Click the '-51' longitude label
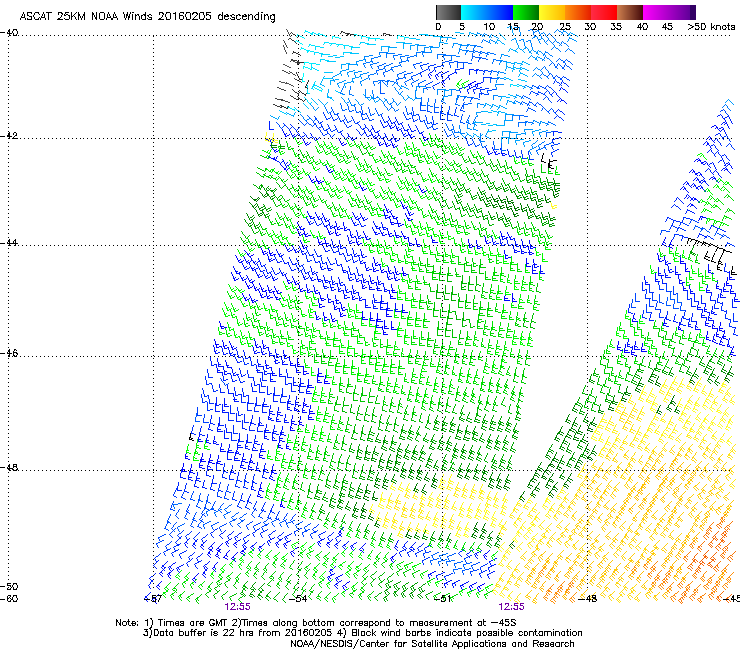 coord(443,599)
